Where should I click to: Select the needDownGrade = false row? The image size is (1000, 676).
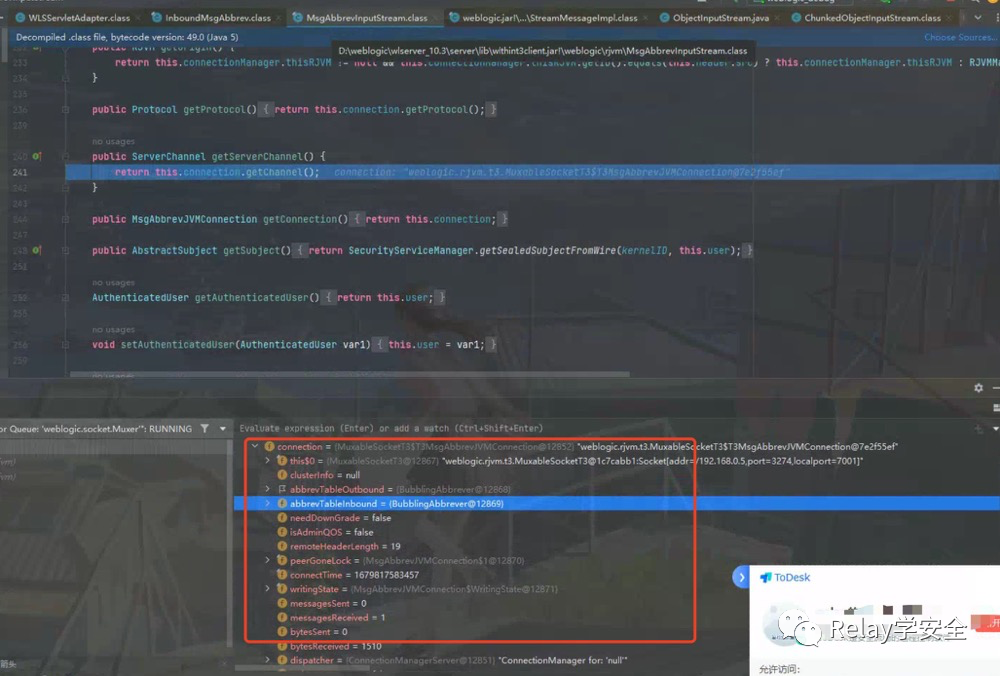617,518
